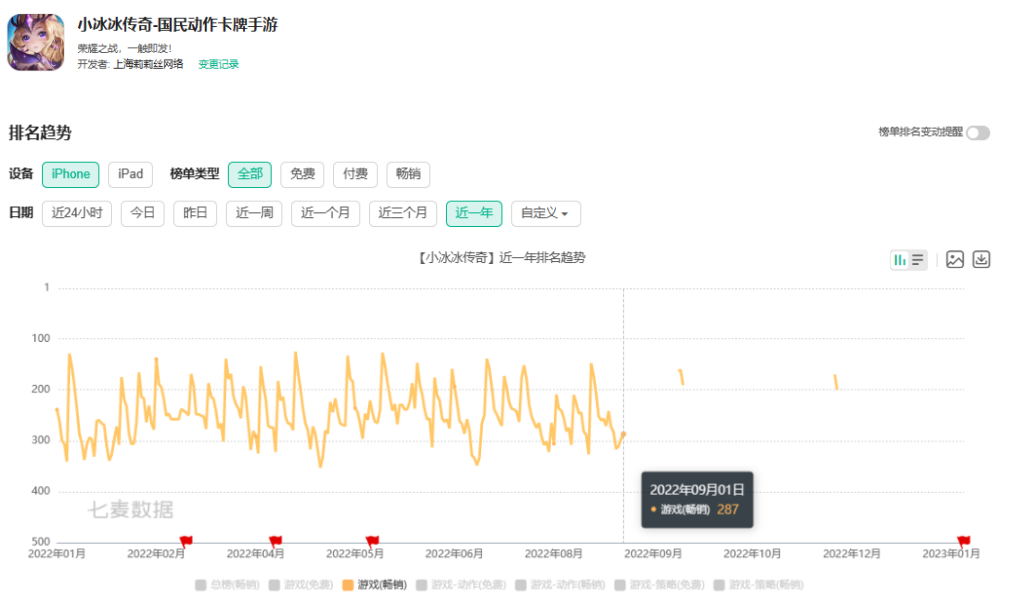Enable 榜单排名变动提醒 switch
Screen dimensions: 1011x602
coord(978,133)
